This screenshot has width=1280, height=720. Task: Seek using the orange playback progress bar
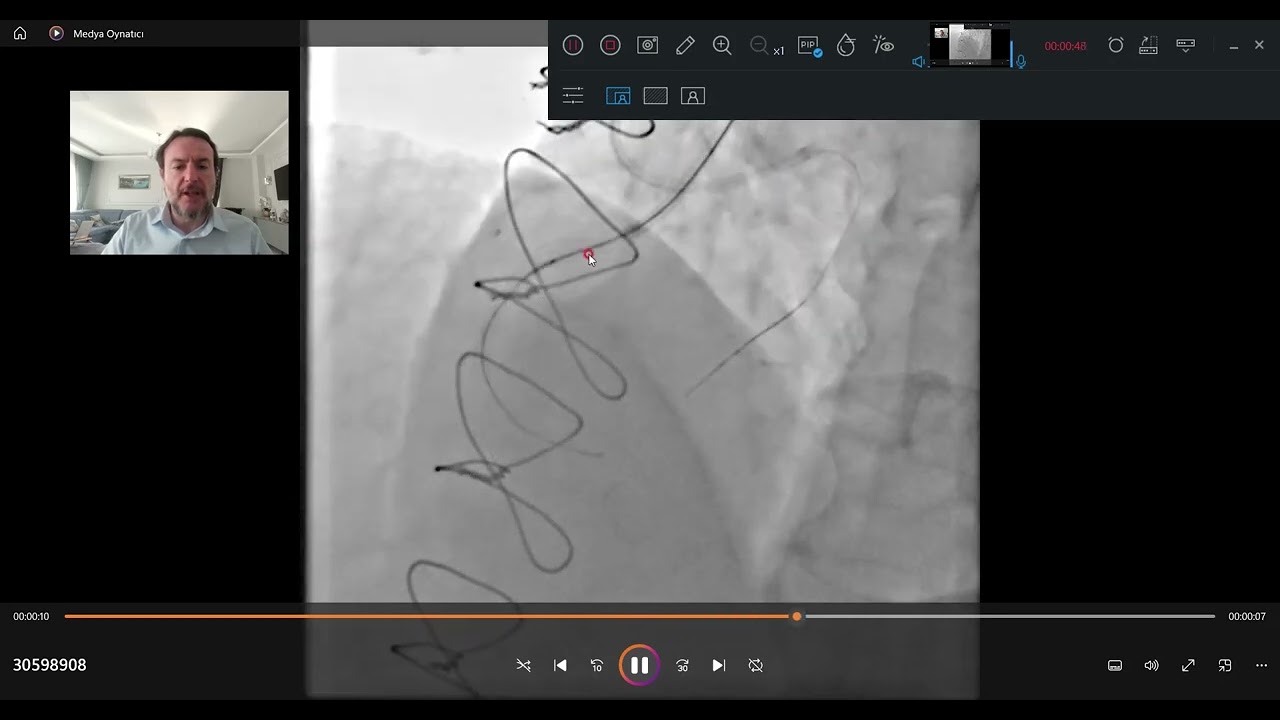pyautogui.click(x=640, y=616)
